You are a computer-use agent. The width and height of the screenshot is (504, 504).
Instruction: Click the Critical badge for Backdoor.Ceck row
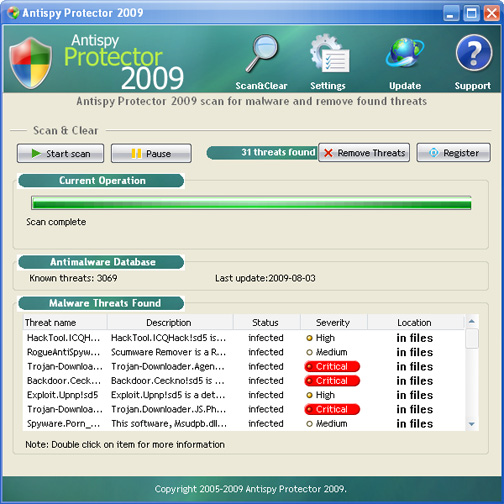pos(332,381)
